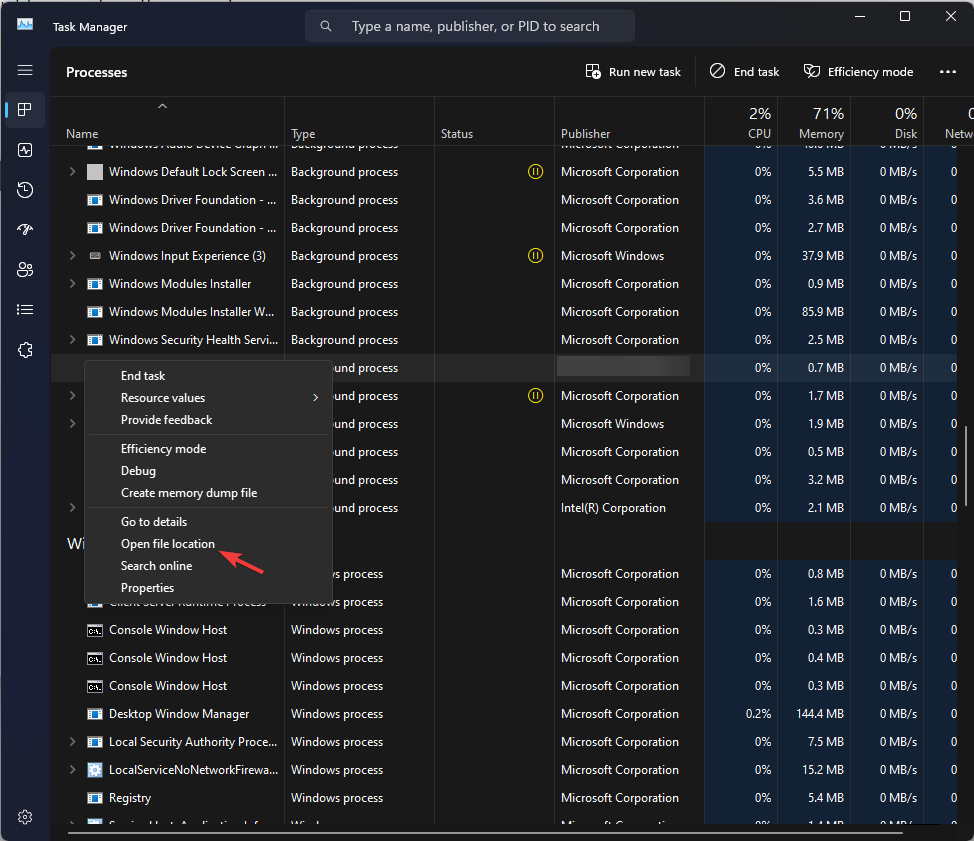Open the Details list sidebar icon

point(25,309)
